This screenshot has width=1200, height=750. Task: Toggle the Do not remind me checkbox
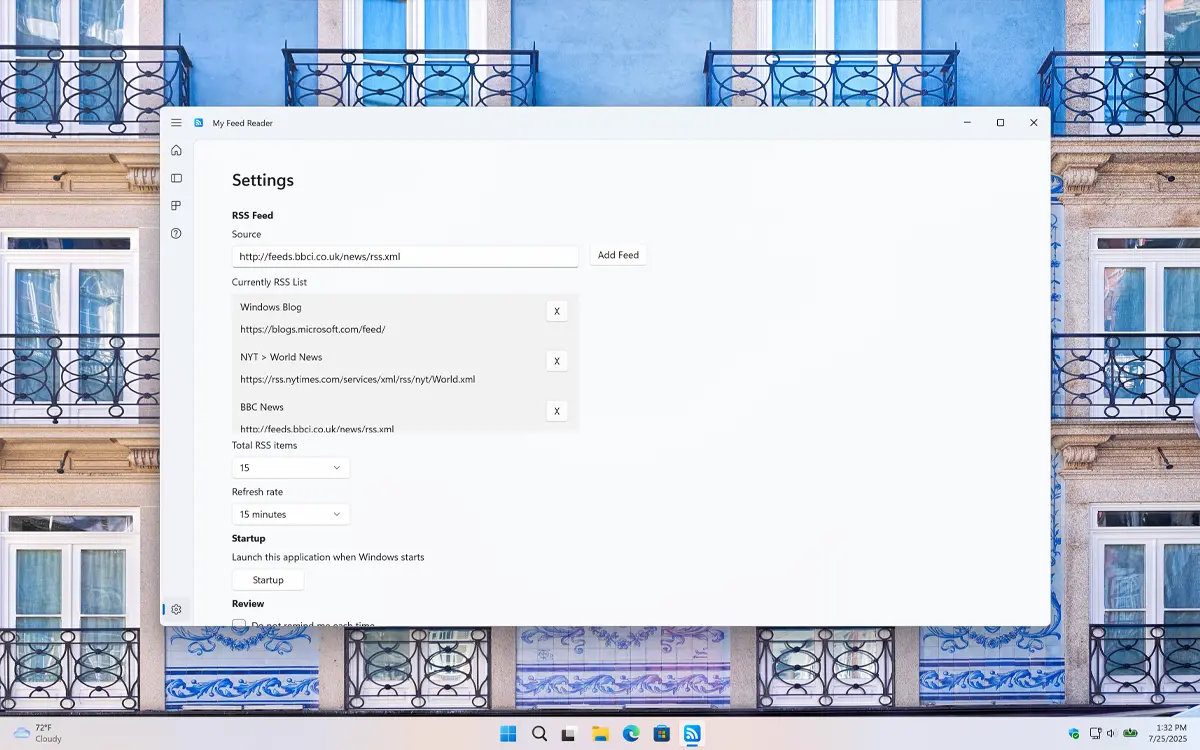click(239, 625)
